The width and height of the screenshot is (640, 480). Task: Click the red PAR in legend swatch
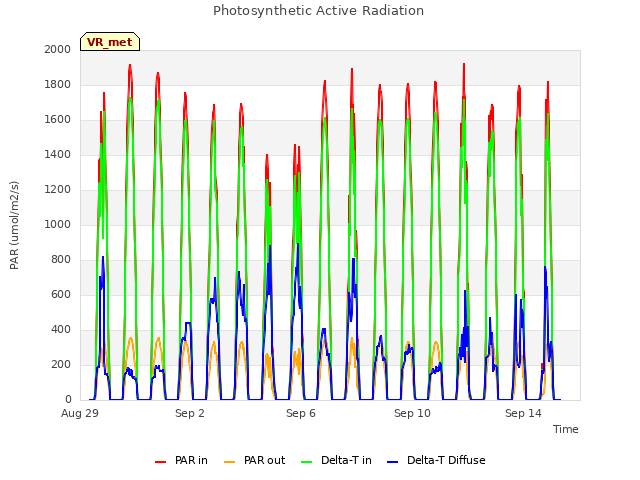160,462
